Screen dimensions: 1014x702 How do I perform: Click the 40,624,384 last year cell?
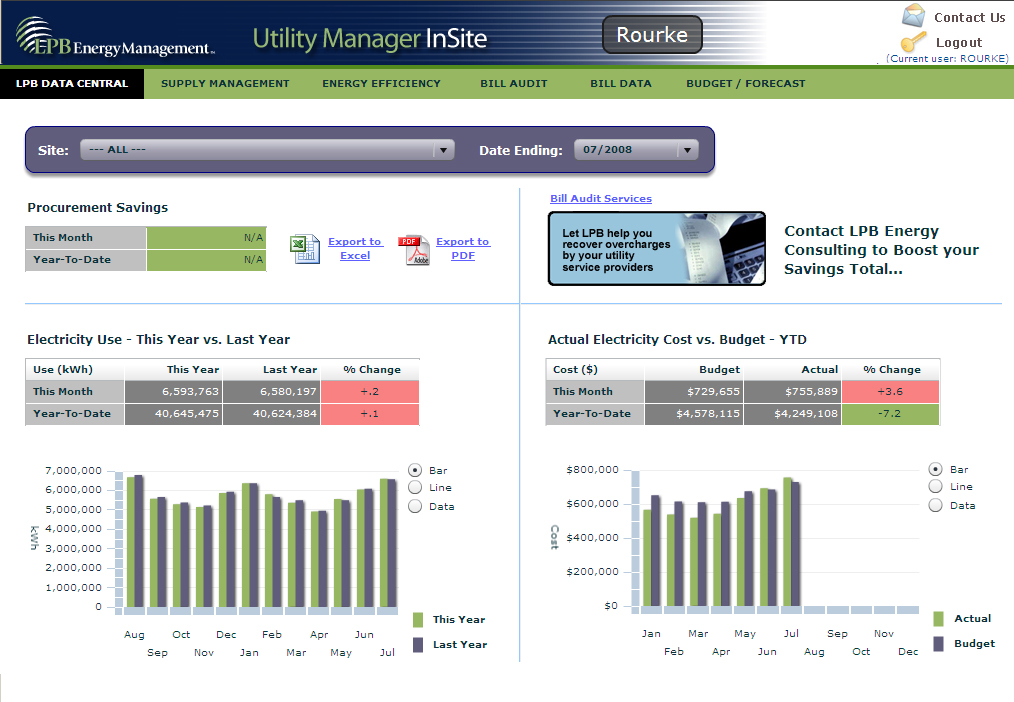272,414
